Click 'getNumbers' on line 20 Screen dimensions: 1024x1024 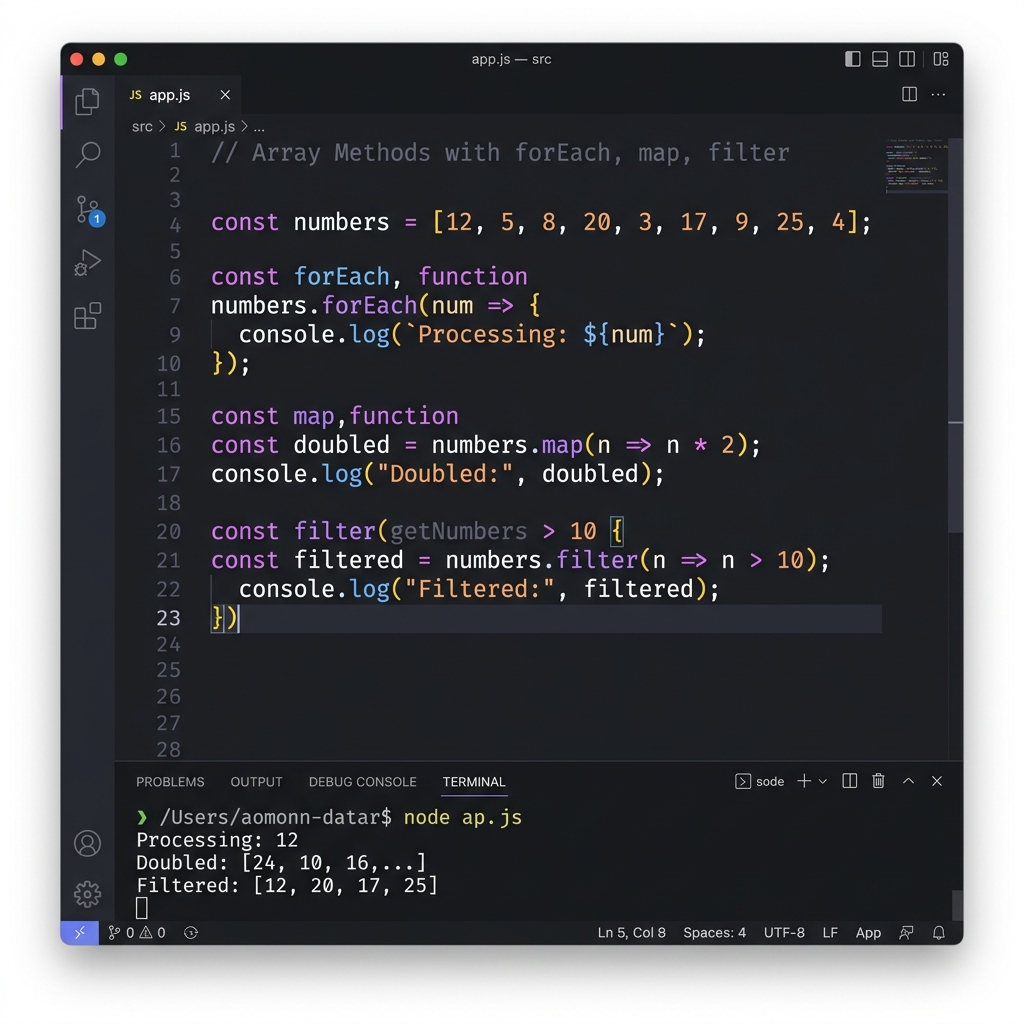(x=458, y=531)
